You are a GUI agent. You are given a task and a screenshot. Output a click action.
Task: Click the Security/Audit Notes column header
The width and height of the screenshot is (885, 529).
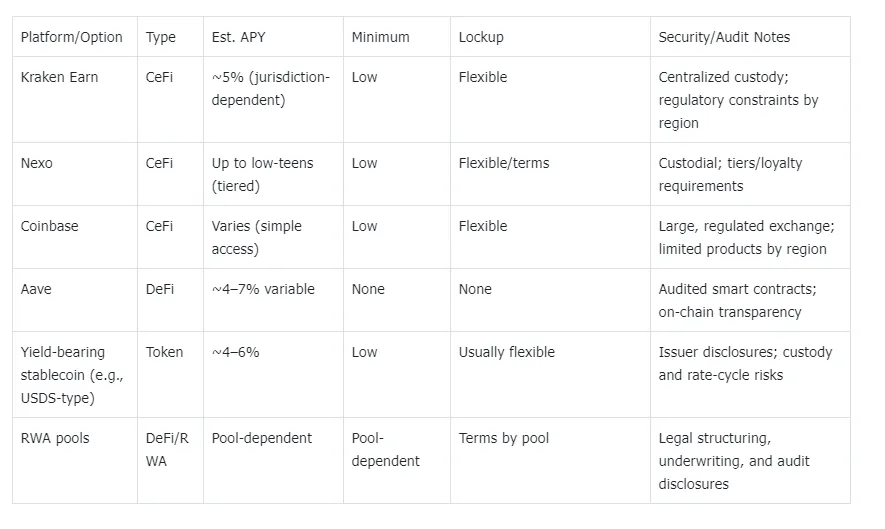724,37
